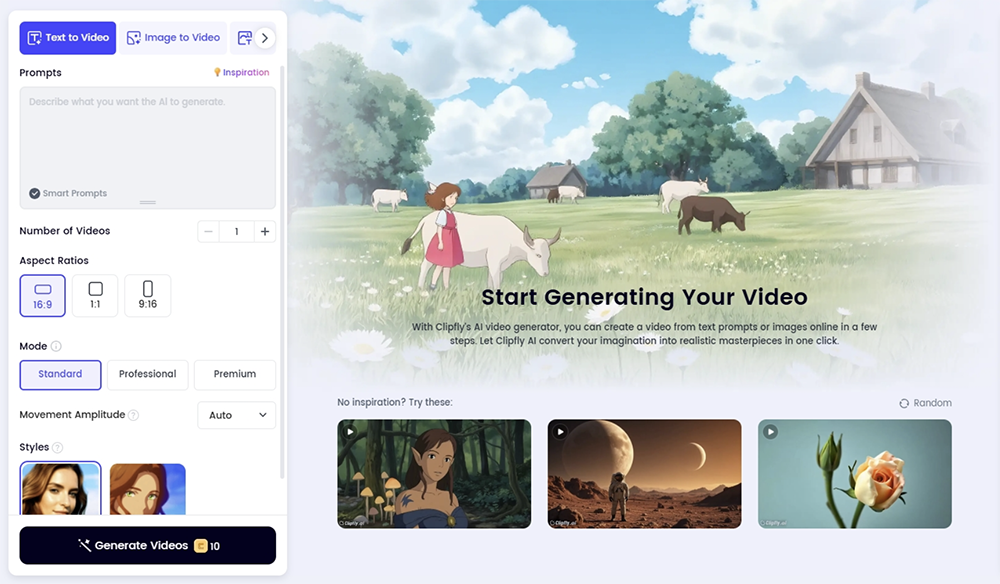Toggle the Smart Prompts checkbox

pyautogui.click(x=34, y=193)
